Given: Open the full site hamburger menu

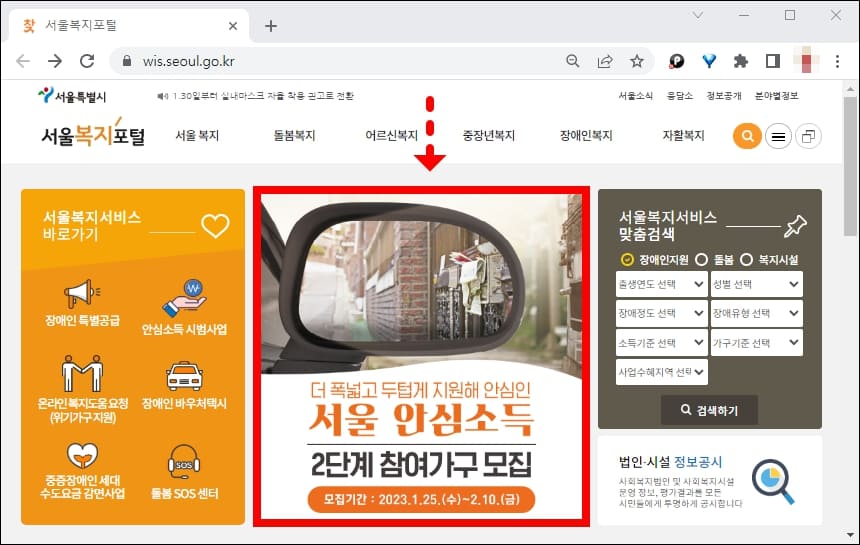Looking at the screenshot, I should pos(778,137).
